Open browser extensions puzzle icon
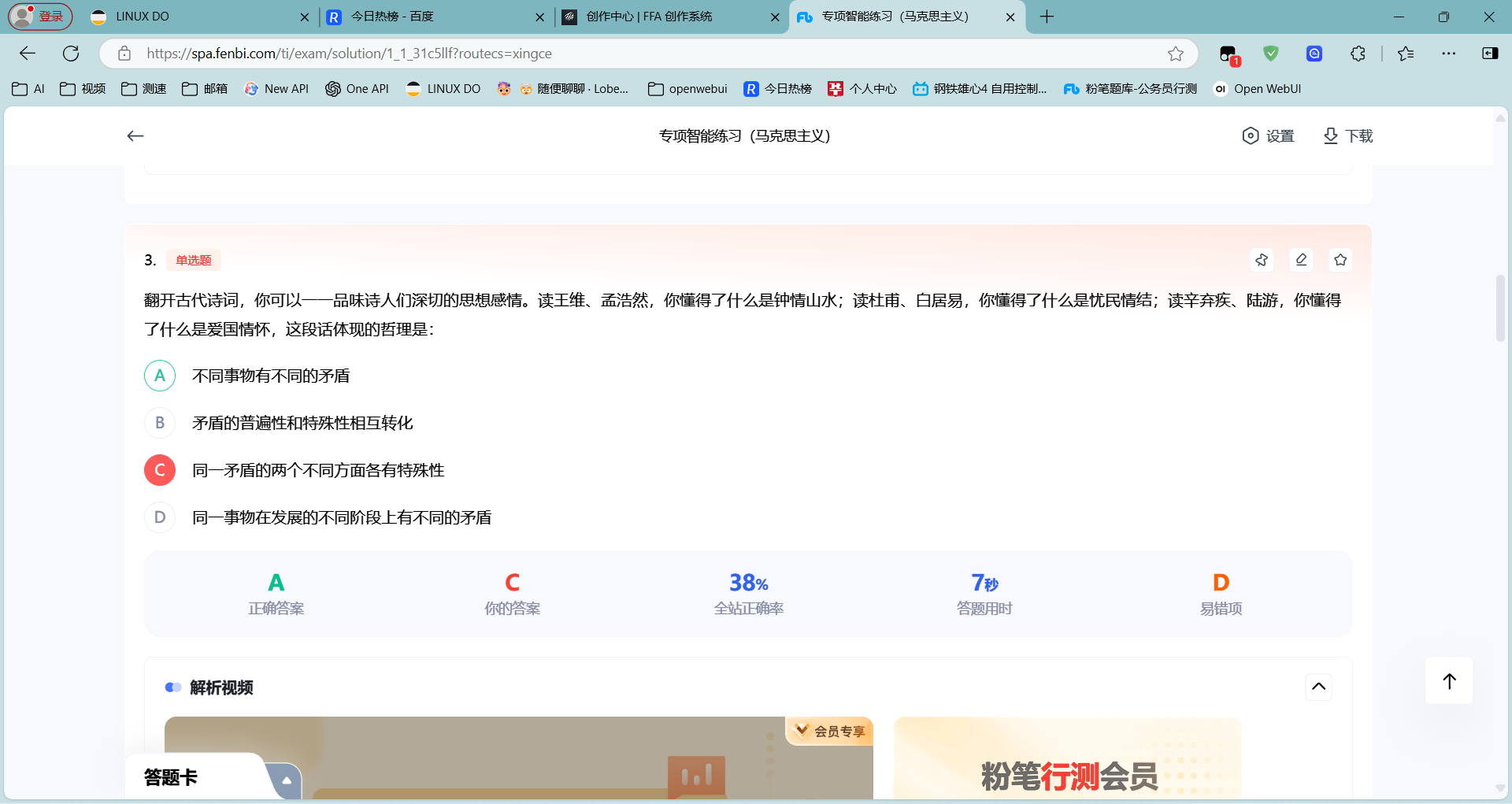 (1358, 54)
